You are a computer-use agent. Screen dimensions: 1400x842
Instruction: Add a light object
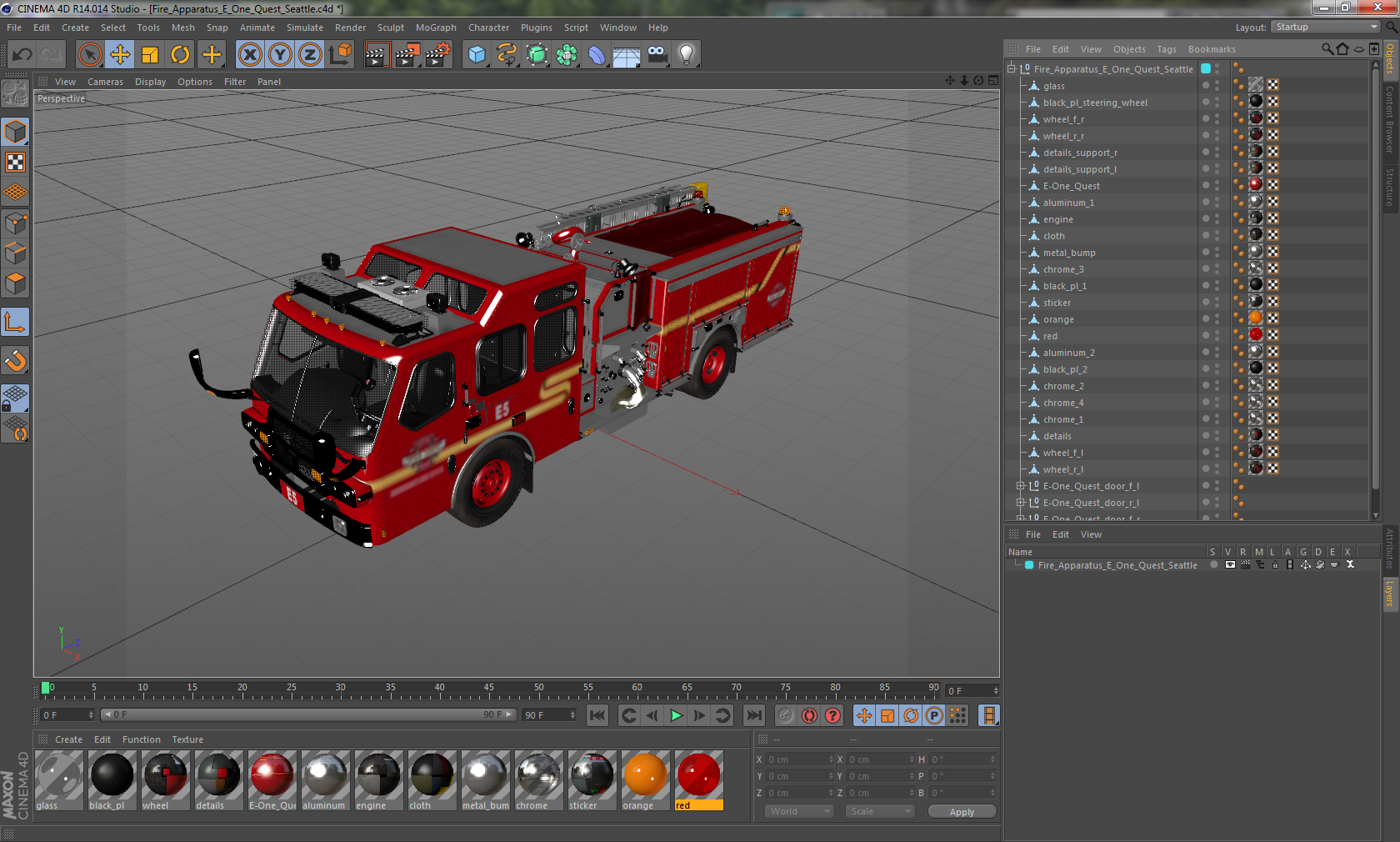[x=687, y=55]
